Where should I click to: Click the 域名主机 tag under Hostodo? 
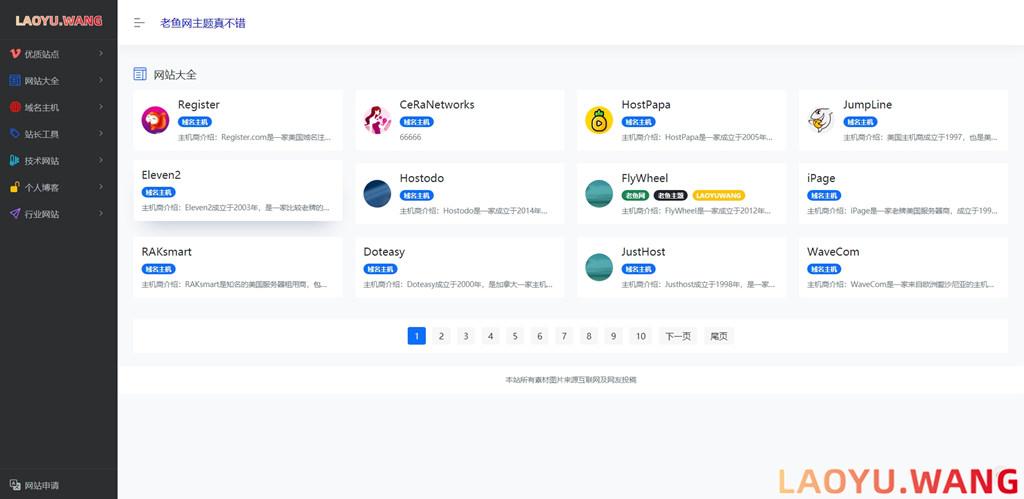pyautogui.click(x=417, y=195)
